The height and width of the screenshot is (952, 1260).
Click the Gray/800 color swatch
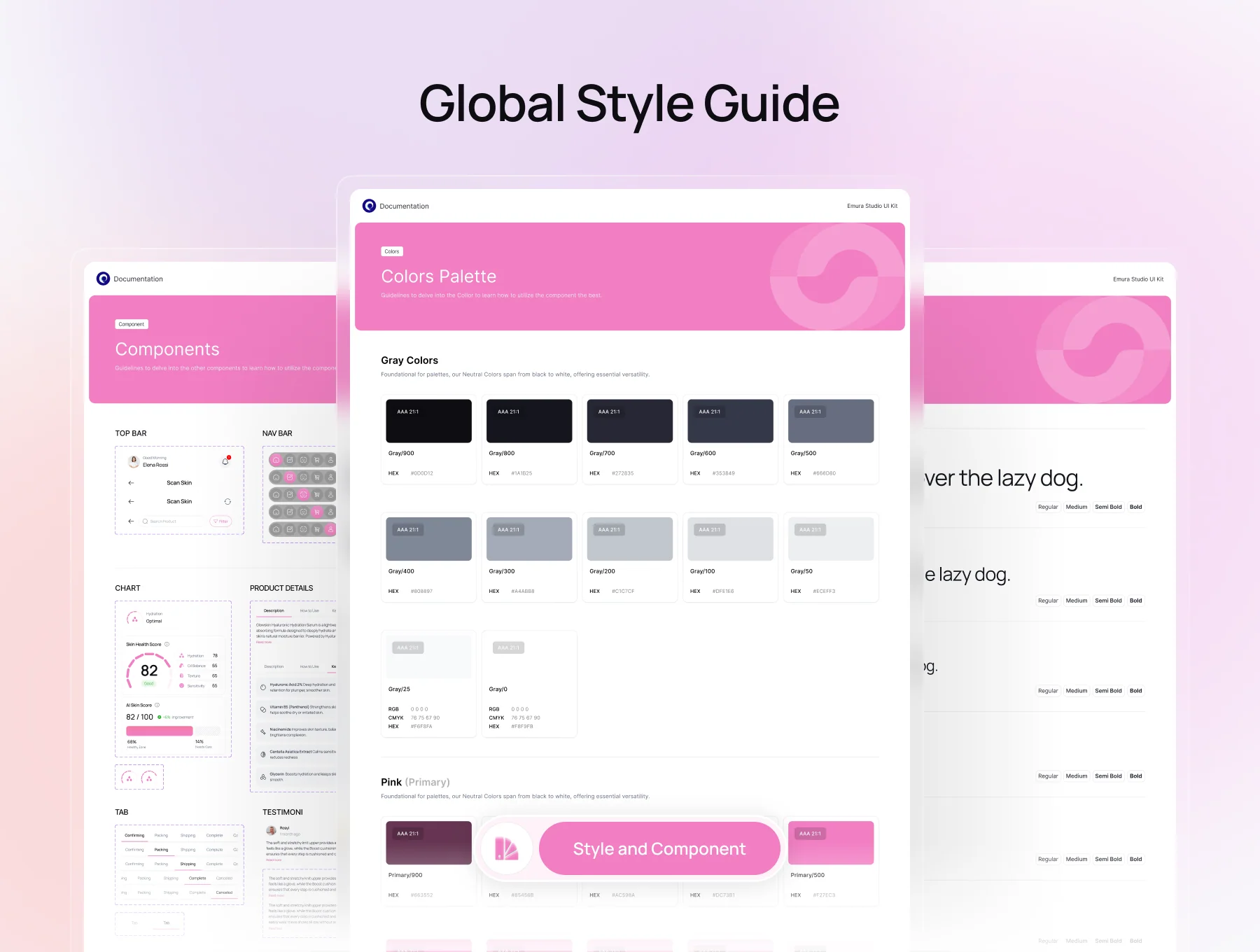pos(529,421)
